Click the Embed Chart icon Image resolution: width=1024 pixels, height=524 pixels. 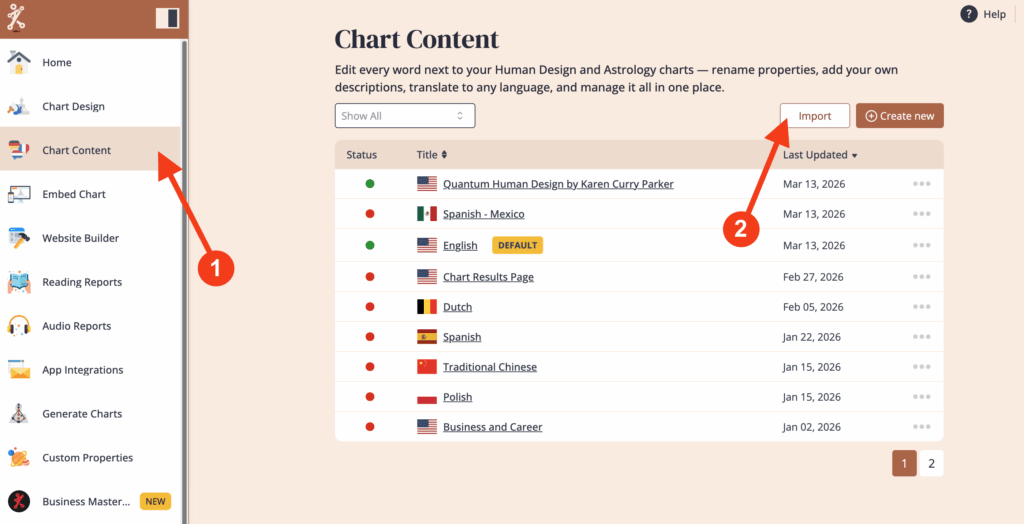(19, 194)
